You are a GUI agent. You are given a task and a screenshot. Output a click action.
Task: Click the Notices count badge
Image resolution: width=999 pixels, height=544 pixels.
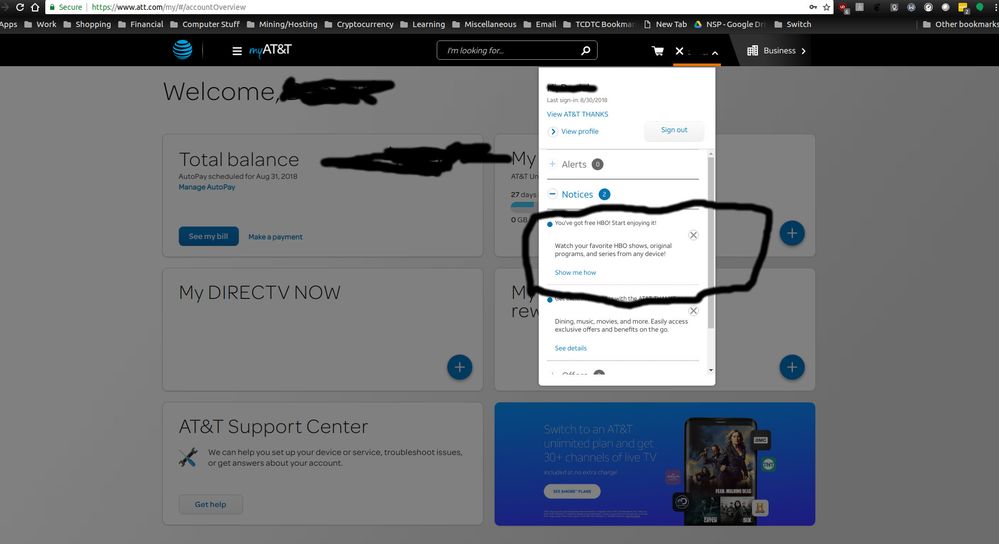[x=604, y=194]
